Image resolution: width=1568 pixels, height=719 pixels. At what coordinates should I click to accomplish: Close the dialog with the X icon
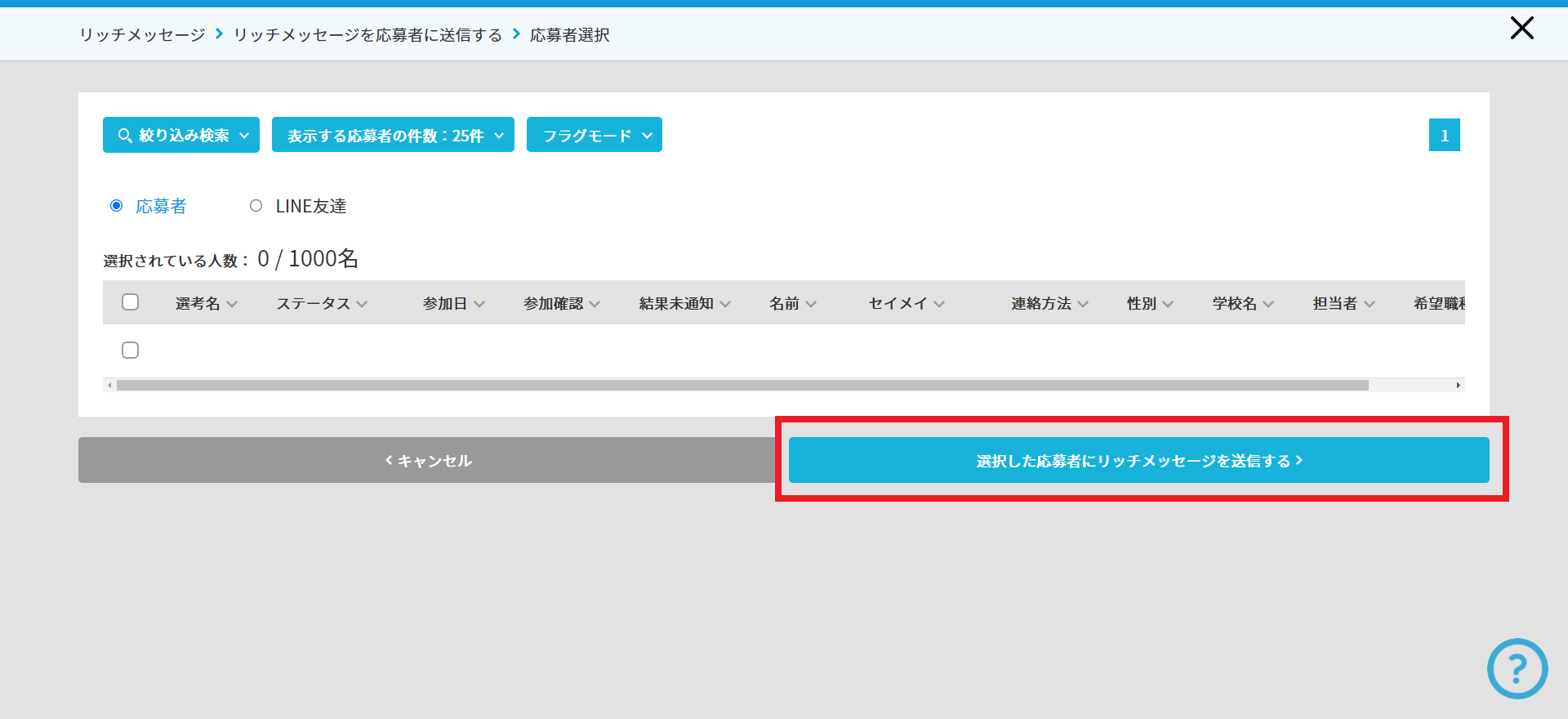pos(1521,29)
